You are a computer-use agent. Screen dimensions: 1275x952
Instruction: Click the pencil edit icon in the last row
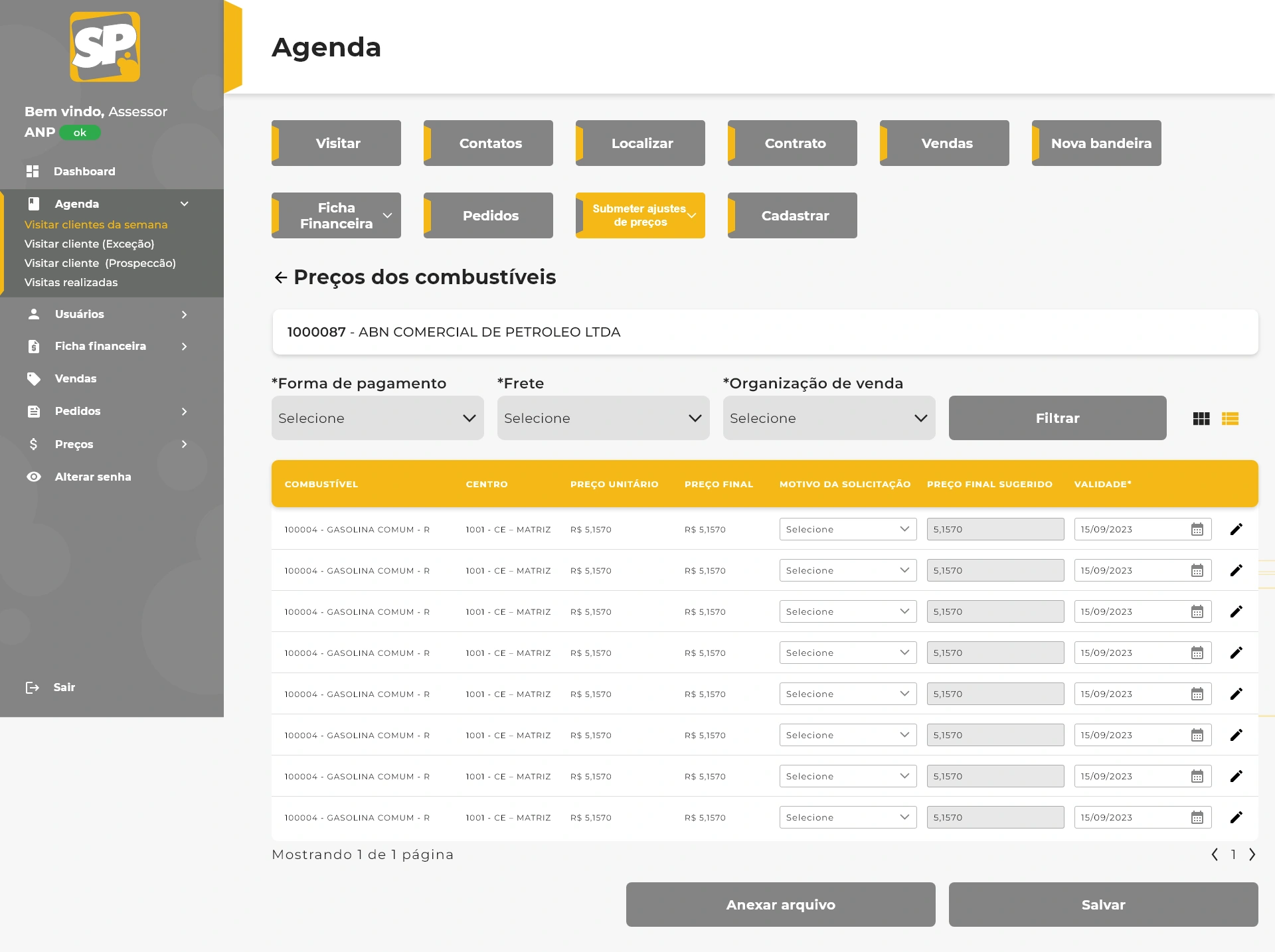point(1236,817)
